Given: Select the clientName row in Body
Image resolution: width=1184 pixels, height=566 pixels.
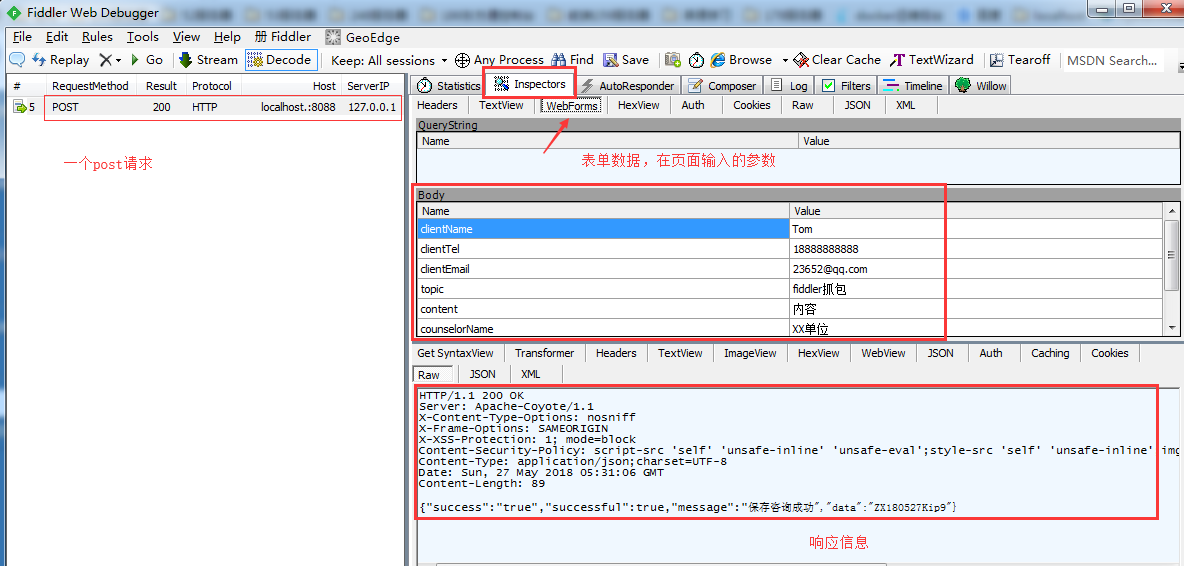Looking at the screenshot, I should [x=791, y=229].
